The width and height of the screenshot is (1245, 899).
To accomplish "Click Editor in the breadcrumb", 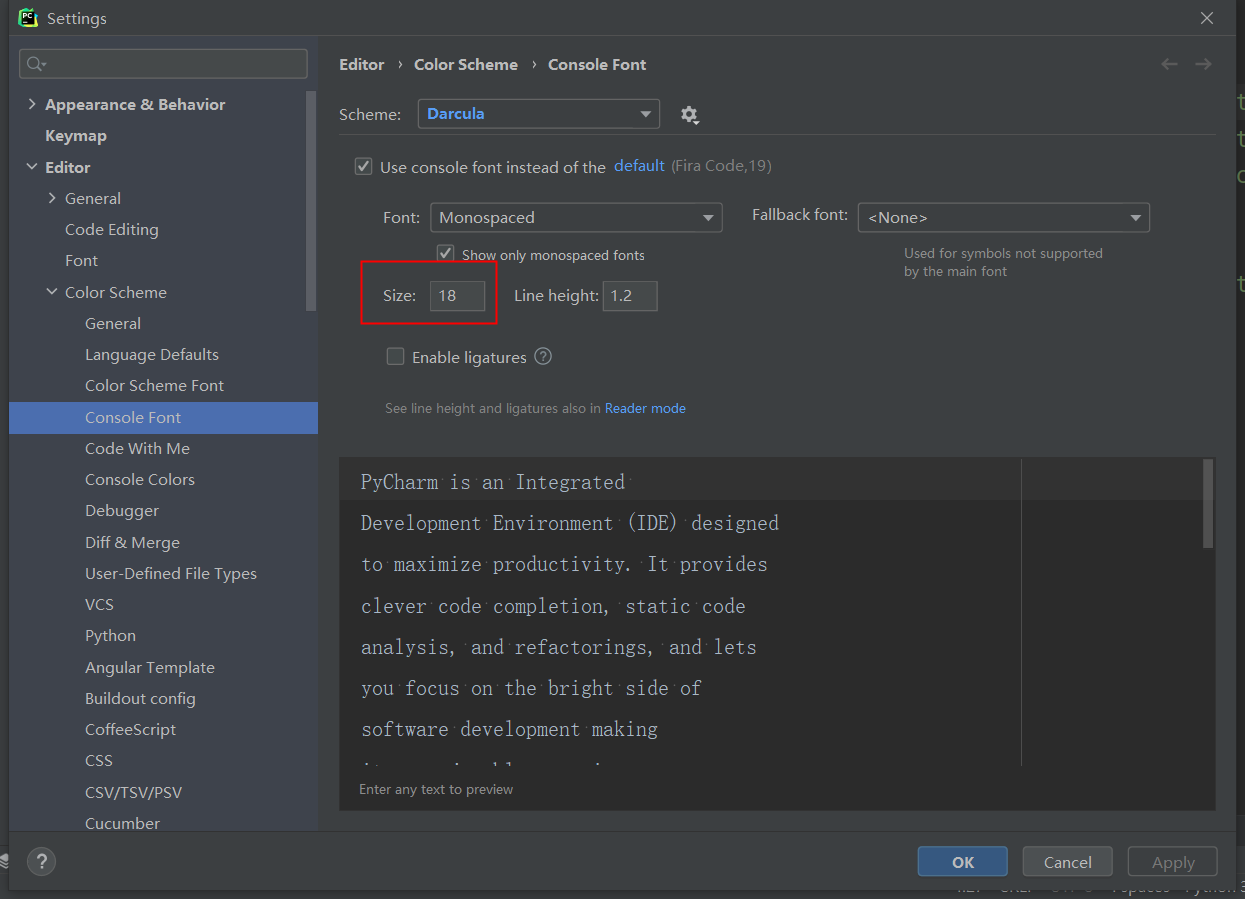I will point(361,64).
